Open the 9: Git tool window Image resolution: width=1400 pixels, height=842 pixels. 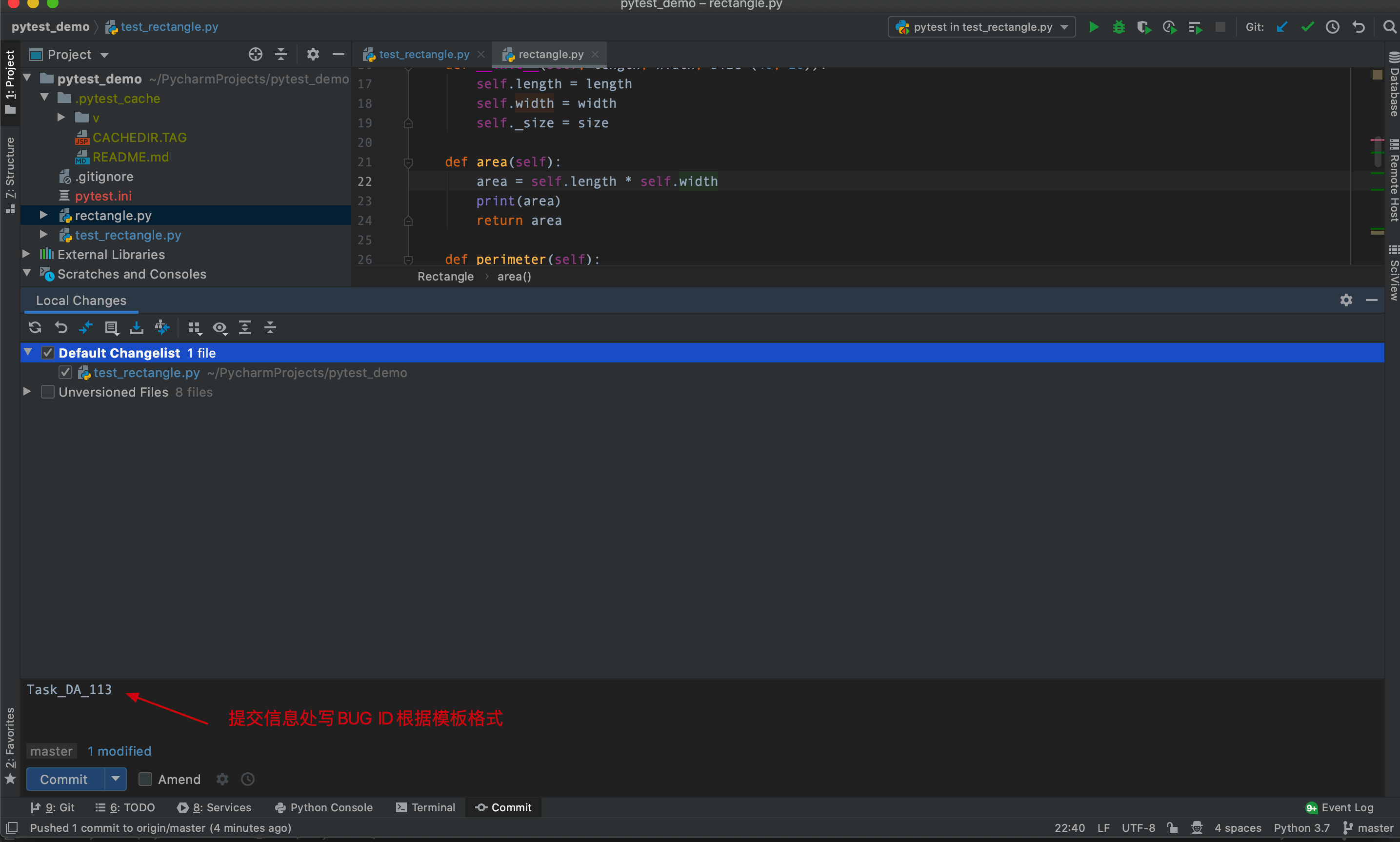click(53, 807)
